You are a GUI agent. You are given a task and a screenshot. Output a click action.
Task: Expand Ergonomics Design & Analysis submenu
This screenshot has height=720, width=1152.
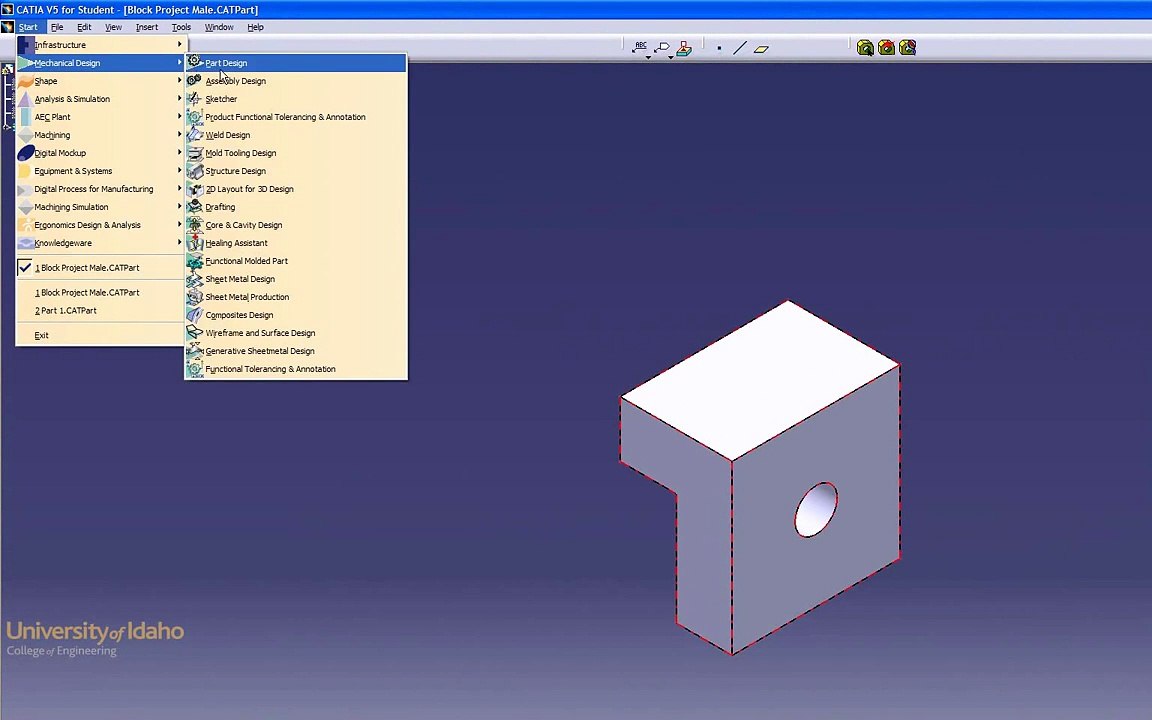(100, 225)
